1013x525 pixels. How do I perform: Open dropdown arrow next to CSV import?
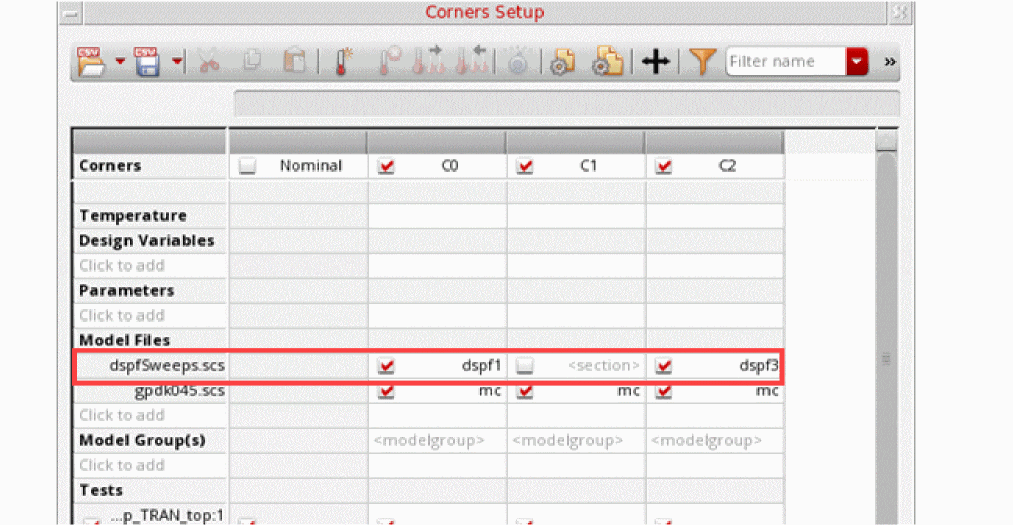[x=120, y=61]
